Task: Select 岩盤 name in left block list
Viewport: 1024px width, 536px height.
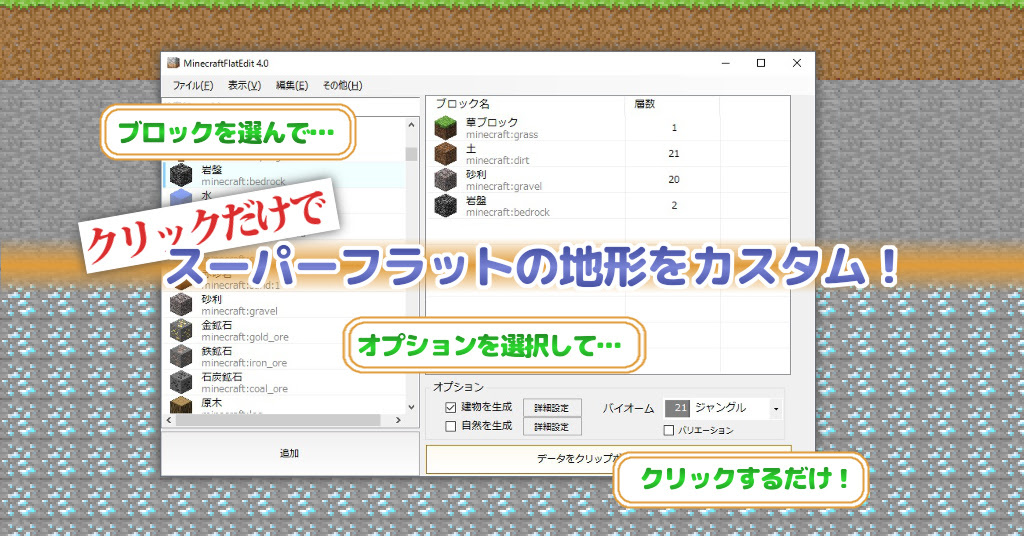Action: tap(212, 170)
